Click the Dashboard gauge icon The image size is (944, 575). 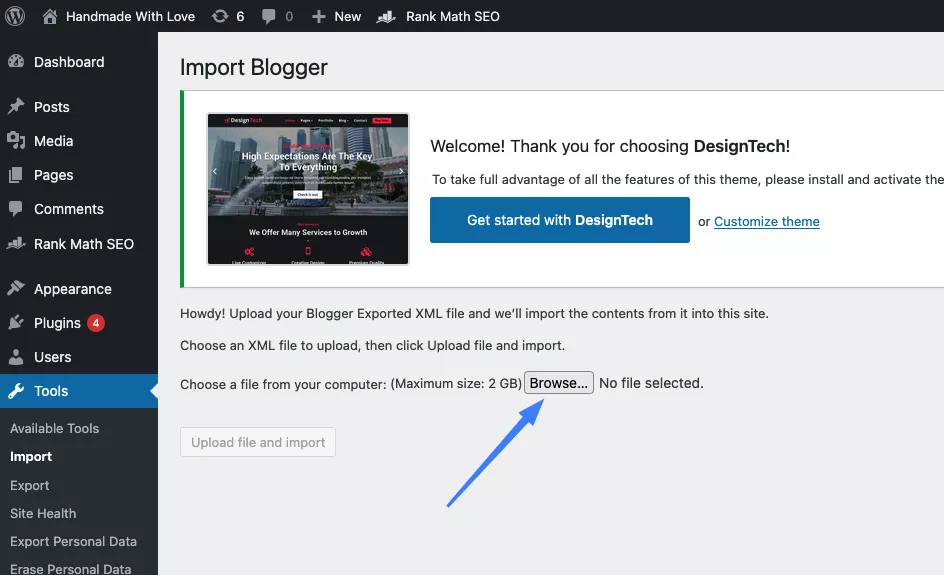(x=16, y=61)
